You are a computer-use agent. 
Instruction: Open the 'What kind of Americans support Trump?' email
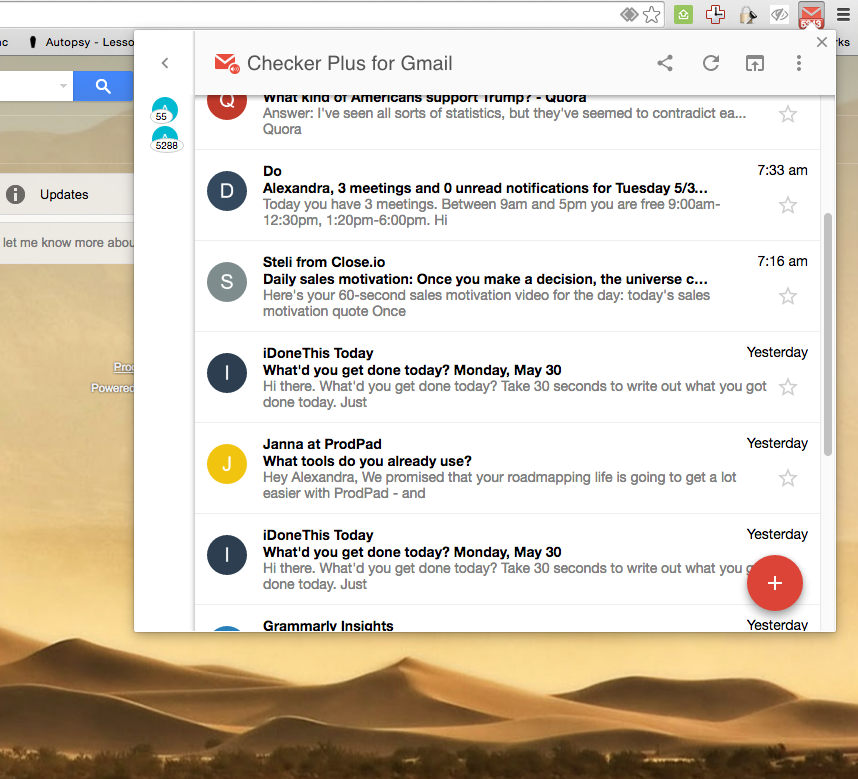[x=507, y=122]
